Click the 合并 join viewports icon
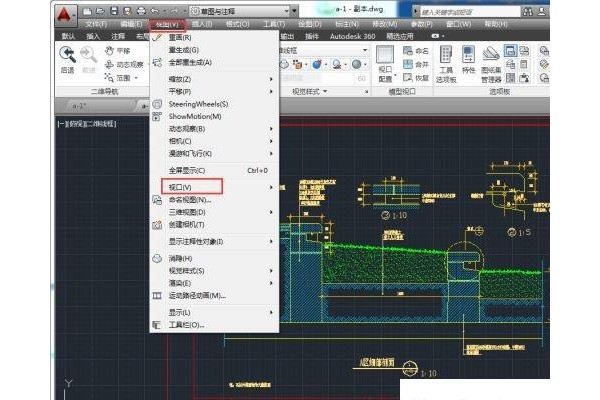This screenshot has height=400, width=600. point(416,64)
